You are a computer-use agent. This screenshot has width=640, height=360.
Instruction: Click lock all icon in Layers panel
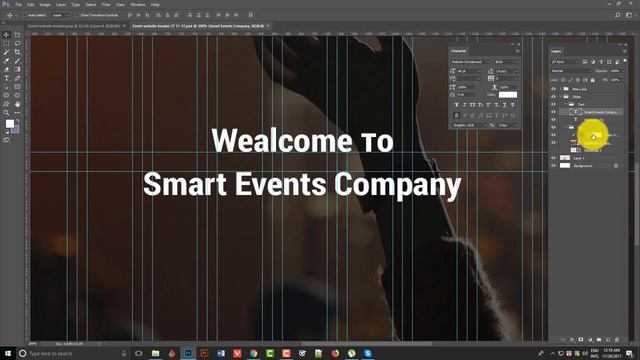coord(593,80)
